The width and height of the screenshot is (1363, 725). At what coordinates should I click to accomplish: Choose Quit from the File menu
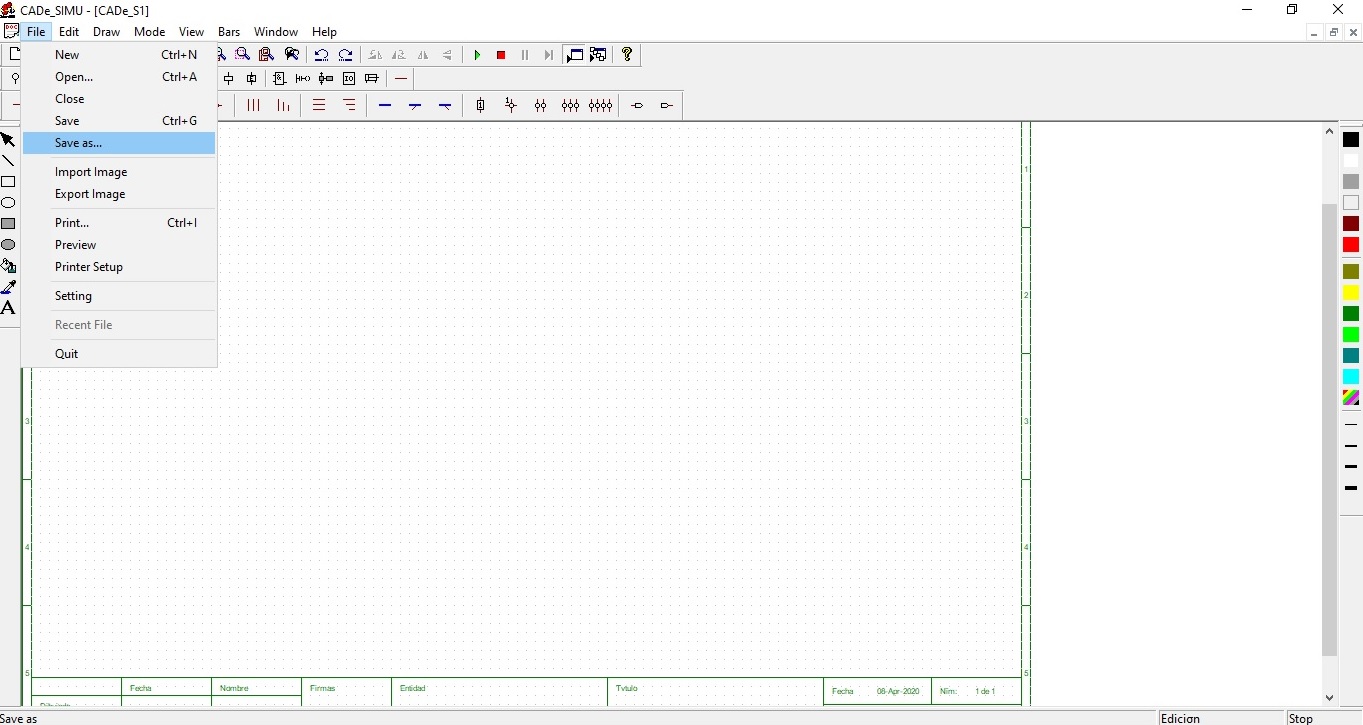tap(119, 354)
